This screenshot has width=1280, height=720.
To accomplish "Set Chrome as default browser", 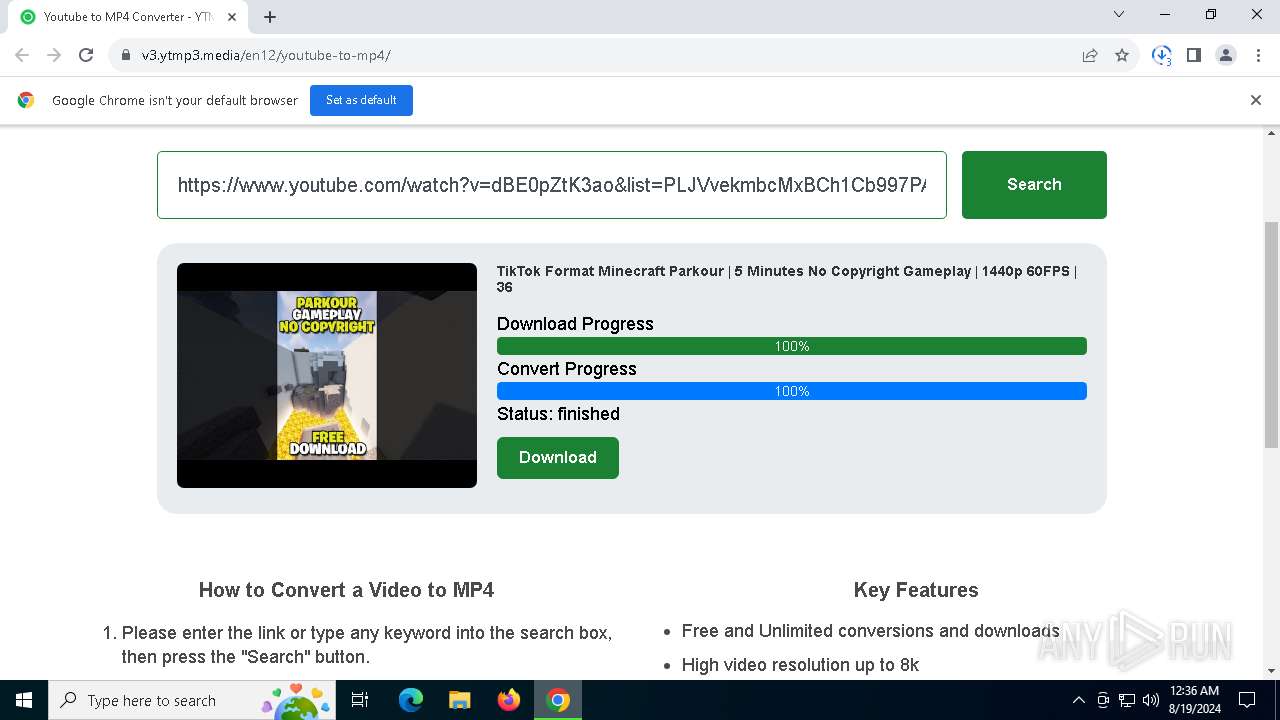I will coord(361,100).
